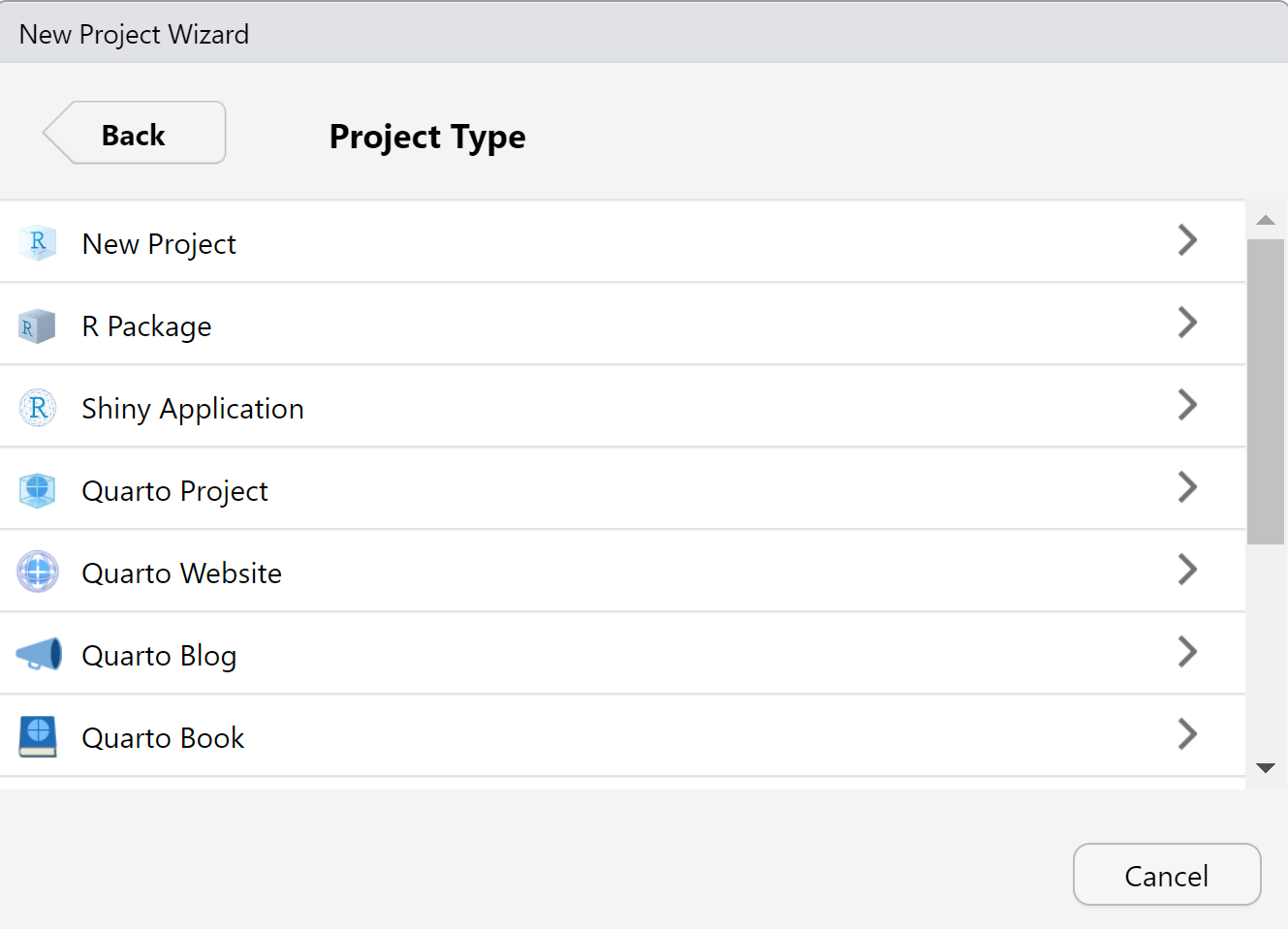Click the Shiny Application R icon
This screenshot has height=929, width=1288.
(x=38, y=408)
